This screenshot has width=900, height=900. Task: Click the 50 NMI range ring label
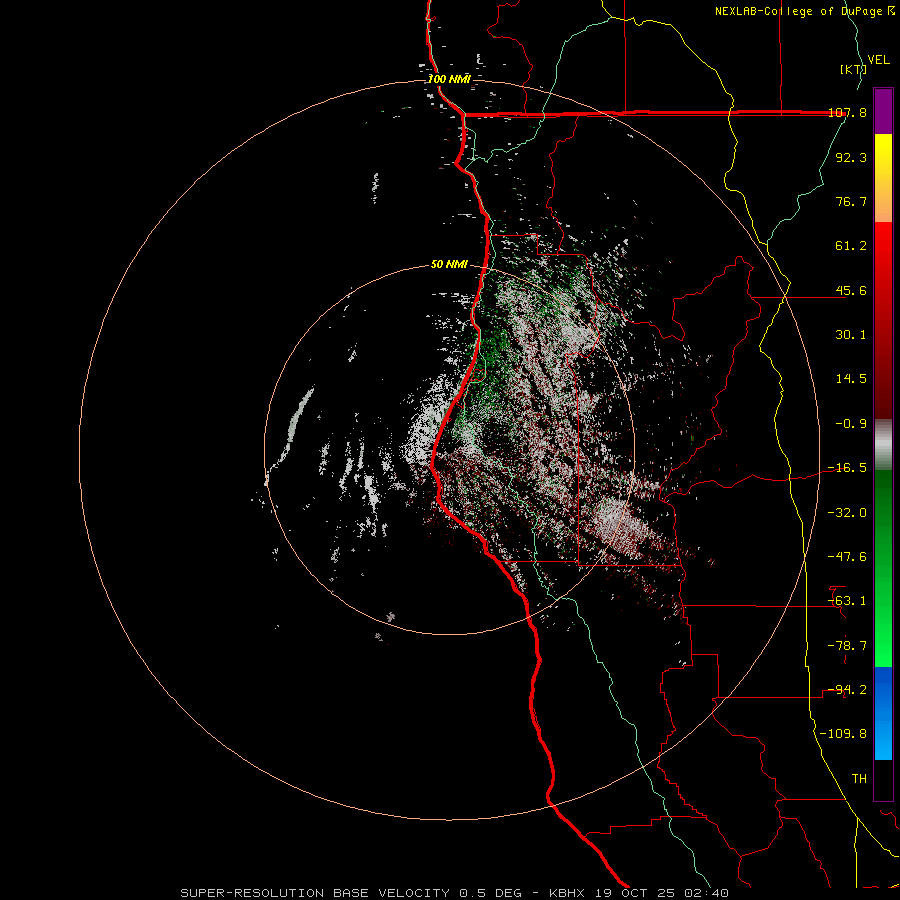[x=449, y=264]
